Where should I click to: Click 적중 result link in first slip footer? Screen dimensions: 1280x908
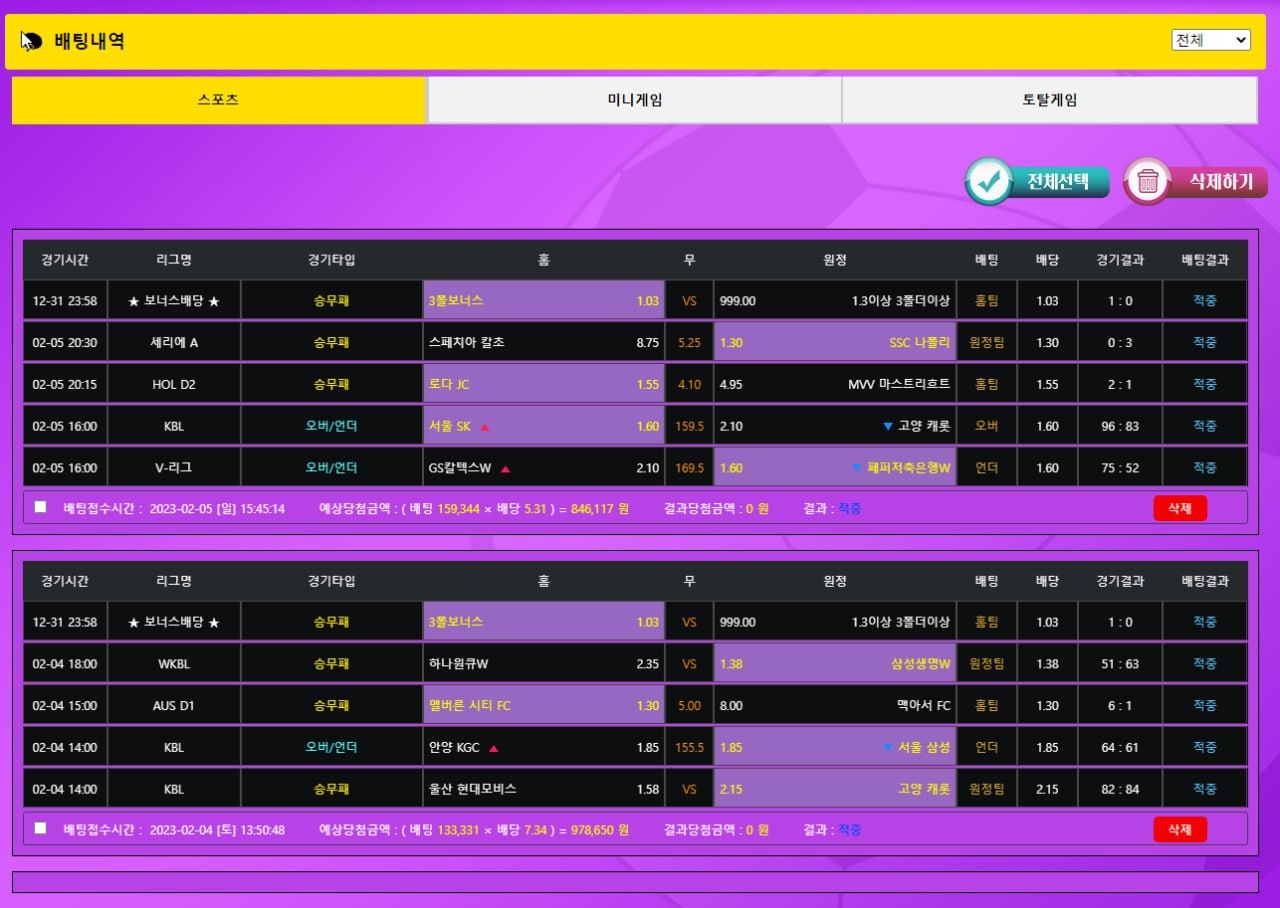[x=849, y=508]
